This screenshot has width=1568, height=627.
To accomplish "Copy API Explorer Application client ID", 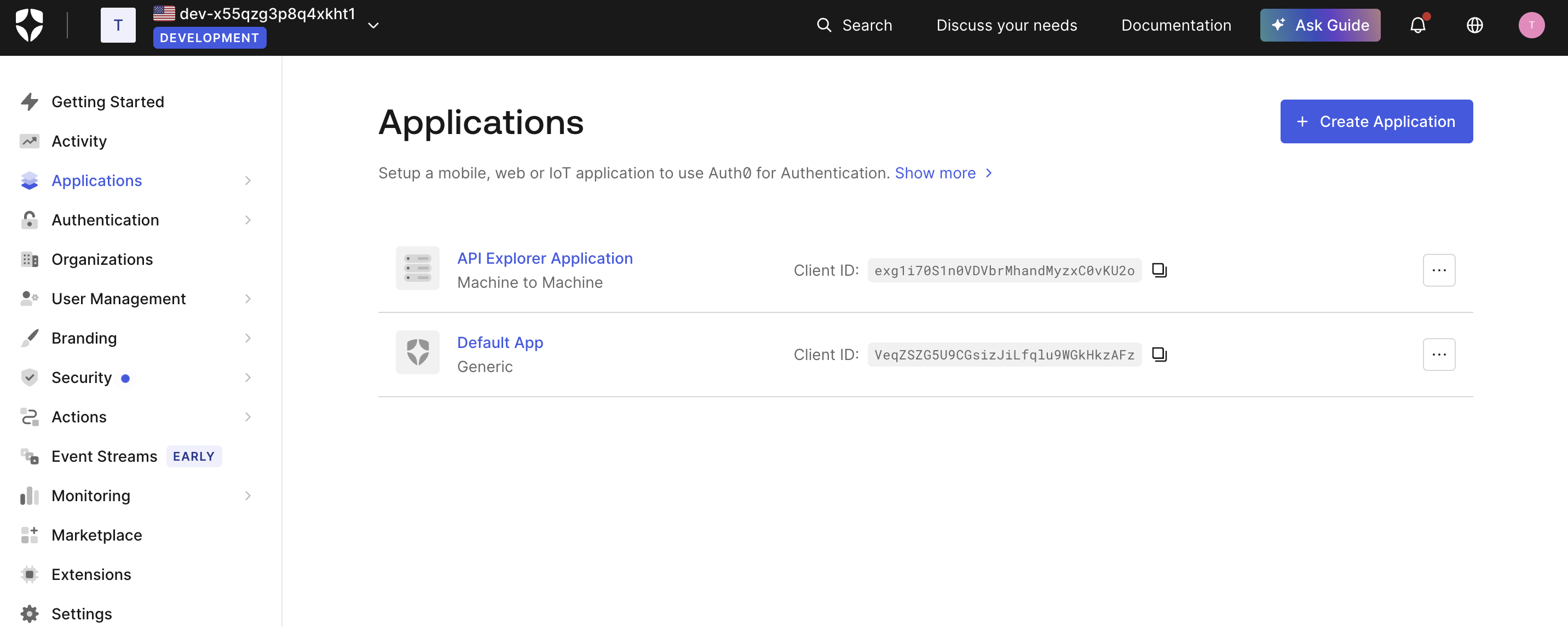I will (1159, 270).
